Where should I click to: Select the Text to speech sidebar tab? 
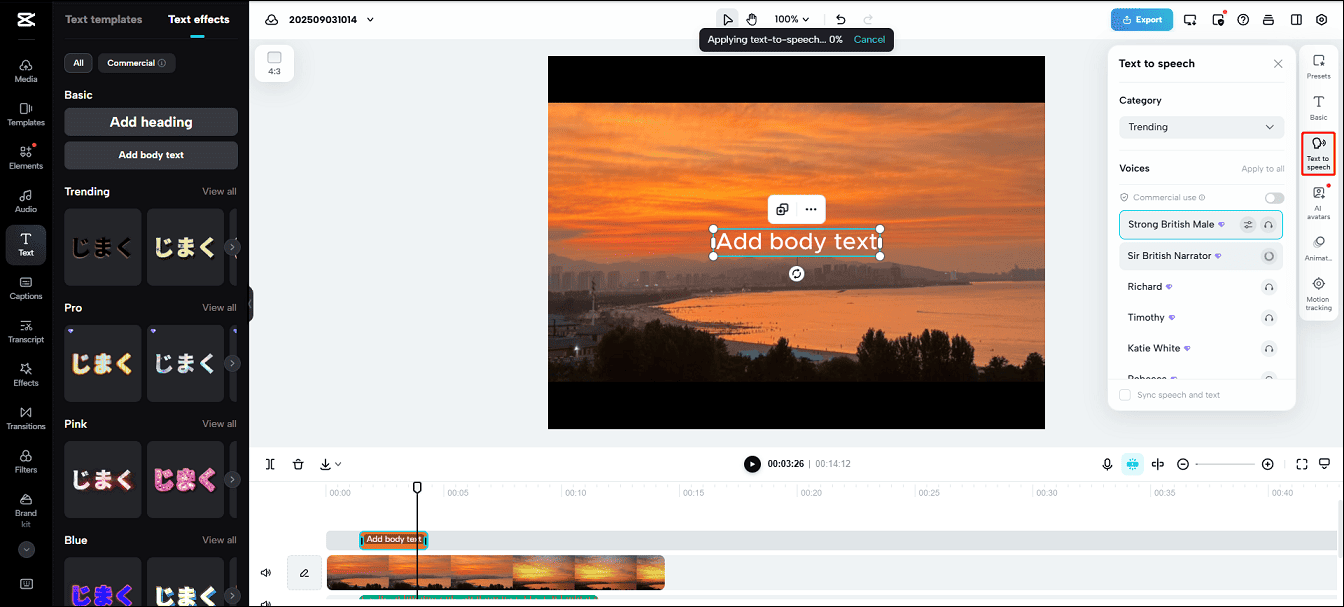(1319, 153)
